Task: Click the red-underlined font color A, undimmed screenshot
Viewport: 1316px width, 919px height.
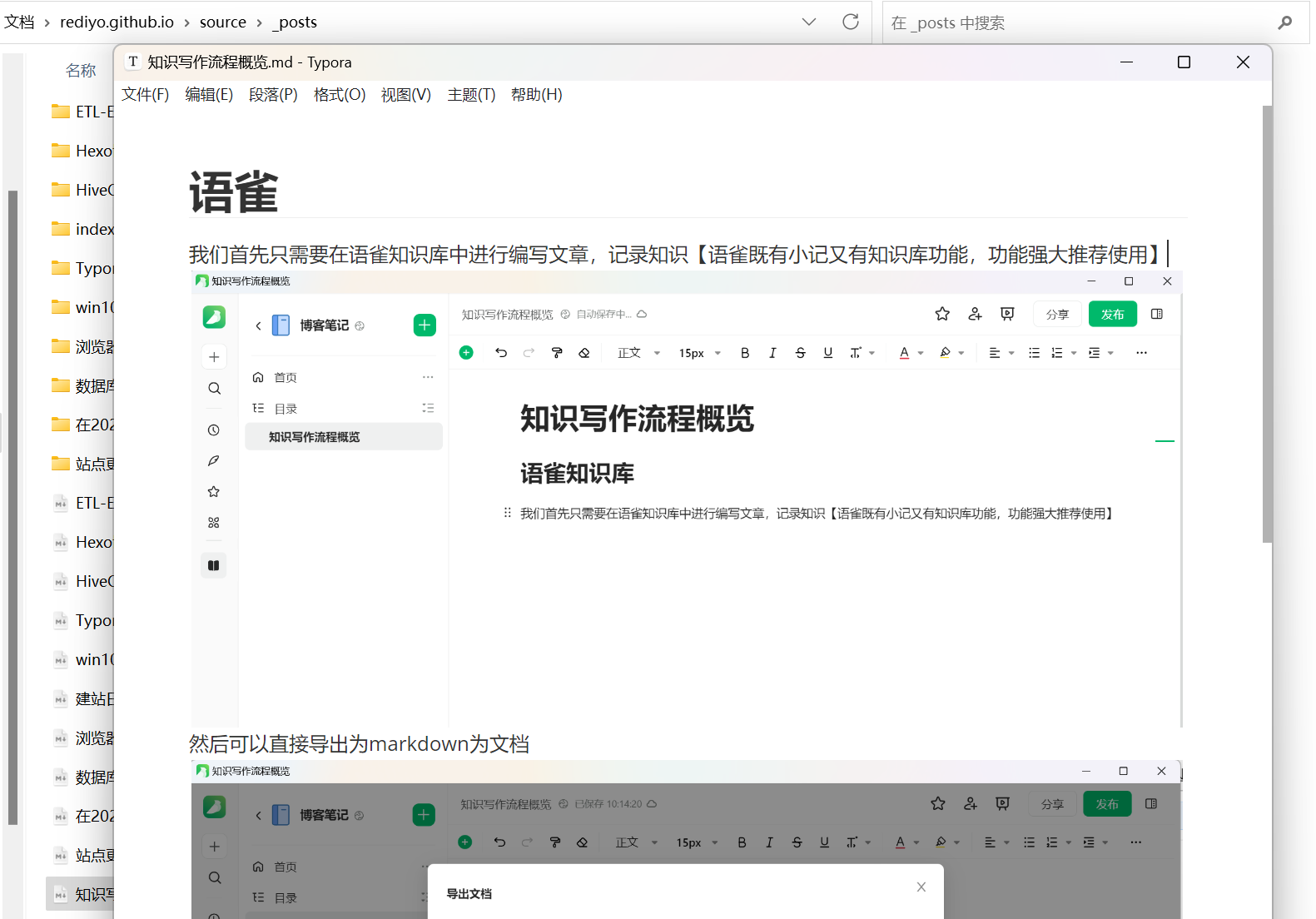Action: tap(904, 353)
